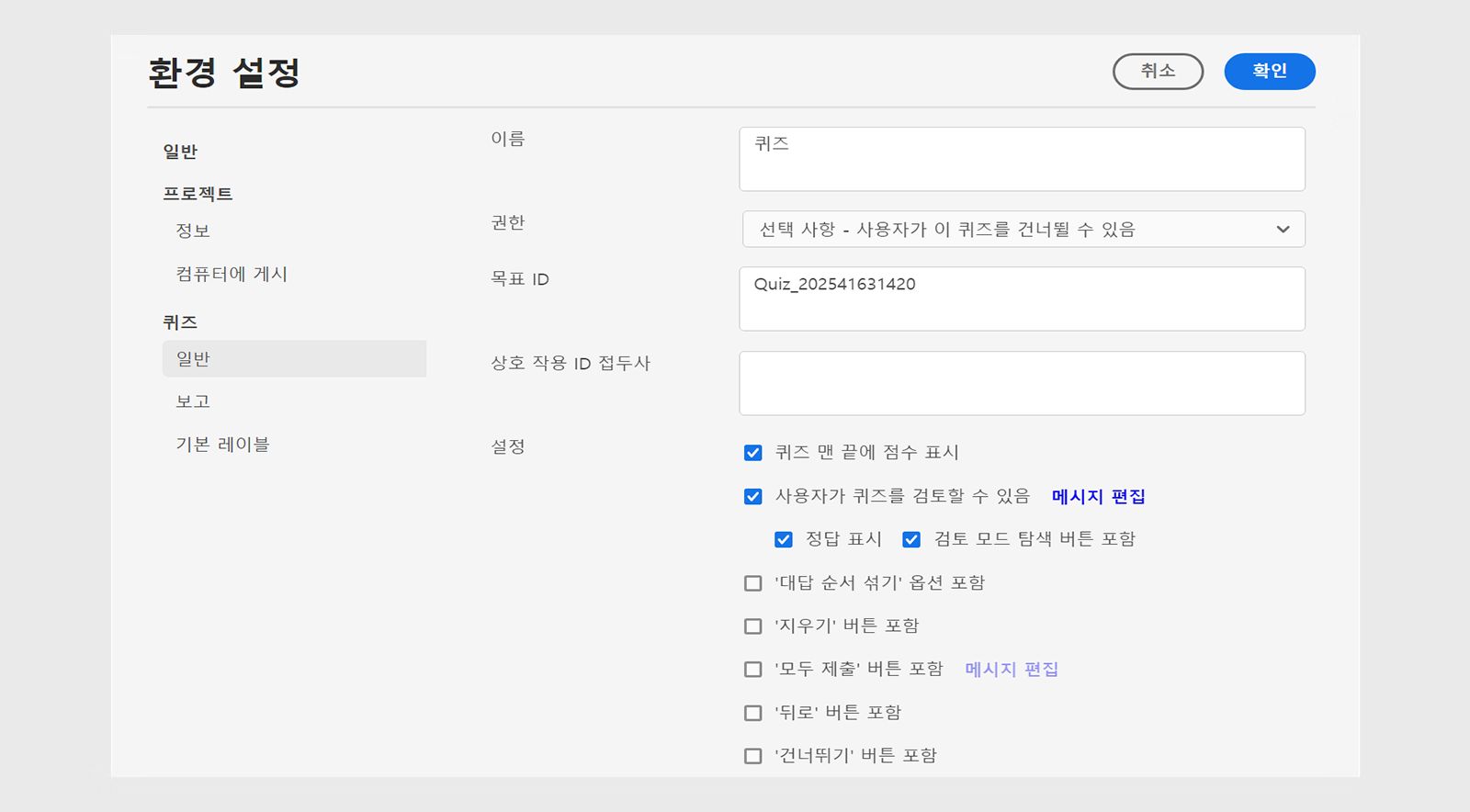Click the 이름 name input field
The width and height of the screenshot is (1470, 812).
[x=1022, y=159]
